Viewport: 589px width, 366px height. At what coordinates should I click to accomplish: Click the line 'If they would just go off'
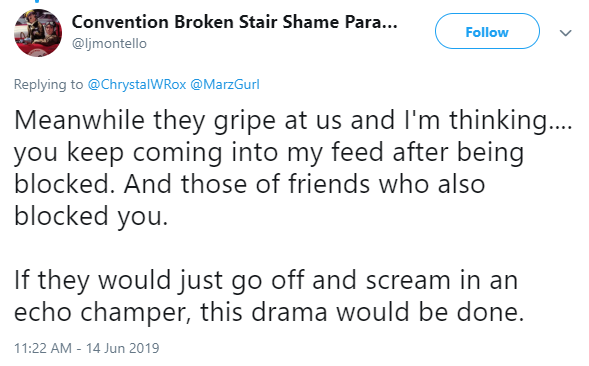tap(266, 281)
